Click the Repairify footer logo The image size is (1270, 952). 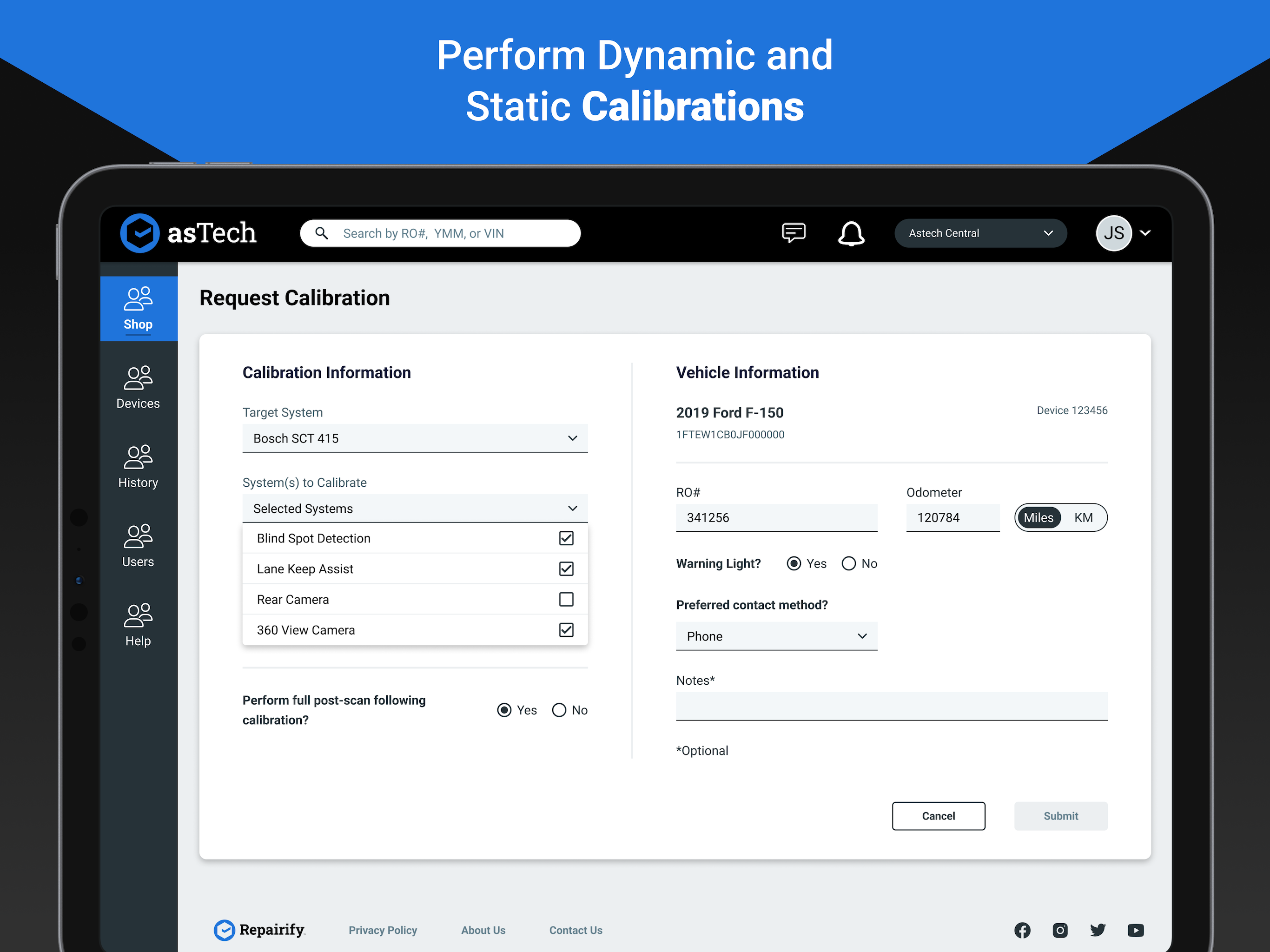click(x=259, y=930)
